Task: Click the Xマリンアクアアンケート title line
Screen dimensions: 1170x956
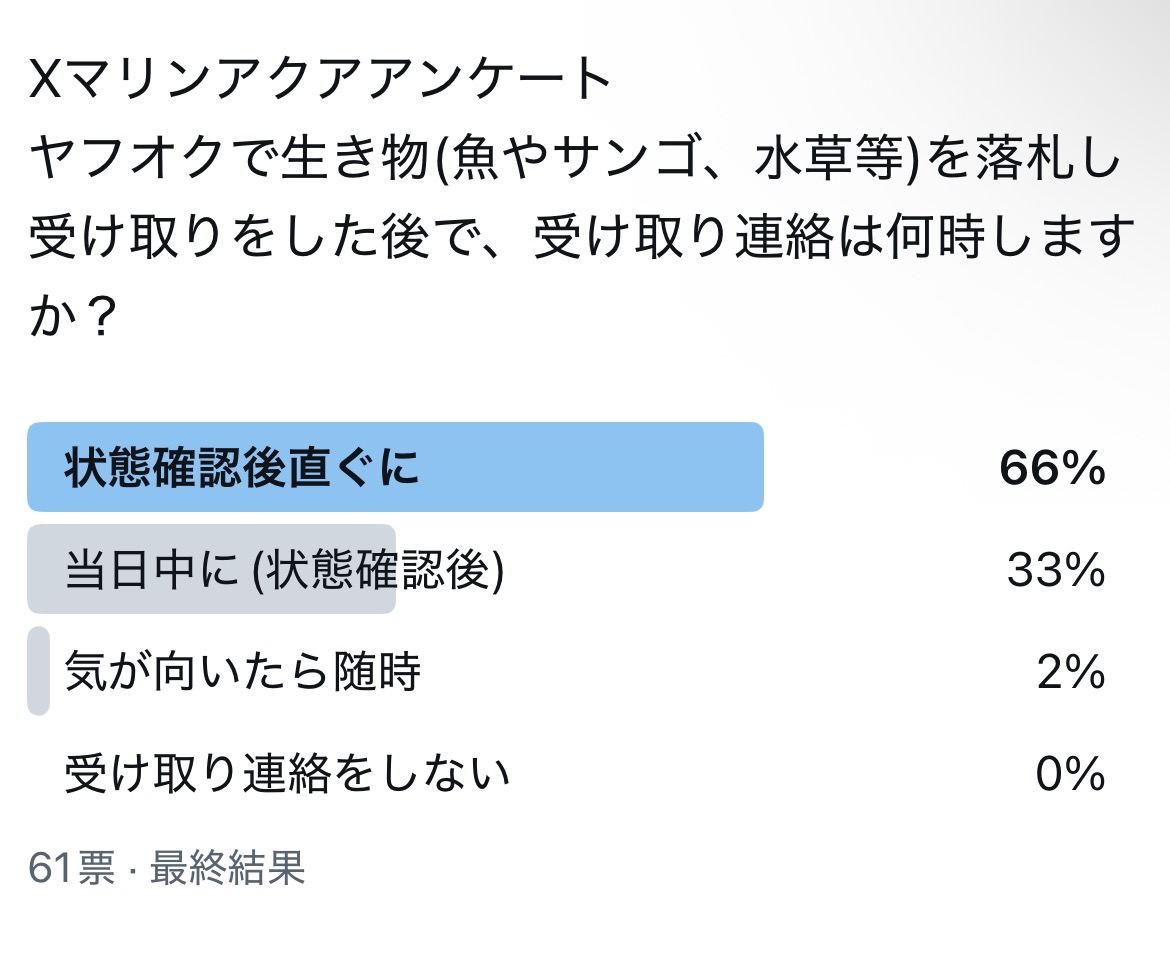Action: coord(320,78)
